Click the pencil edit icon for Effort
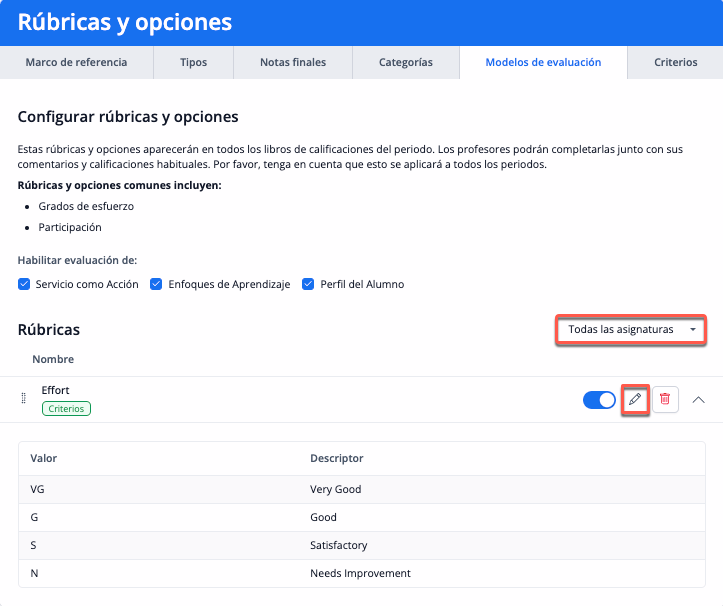Image resolution: width=723 pixels, height=606 pixels. tap(635, 400)
